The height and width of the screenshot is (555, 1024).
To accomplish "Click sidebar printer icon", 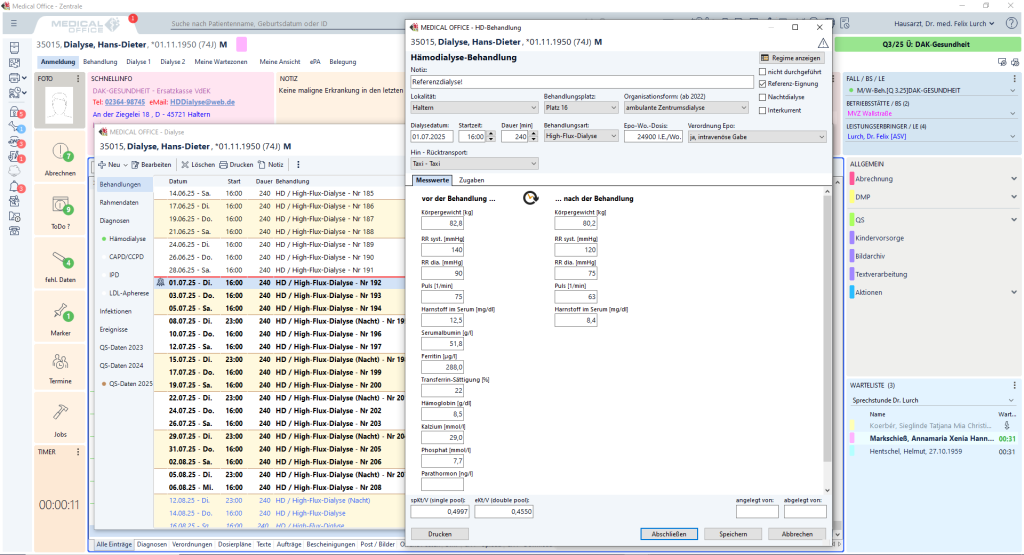I will [14, 78].
